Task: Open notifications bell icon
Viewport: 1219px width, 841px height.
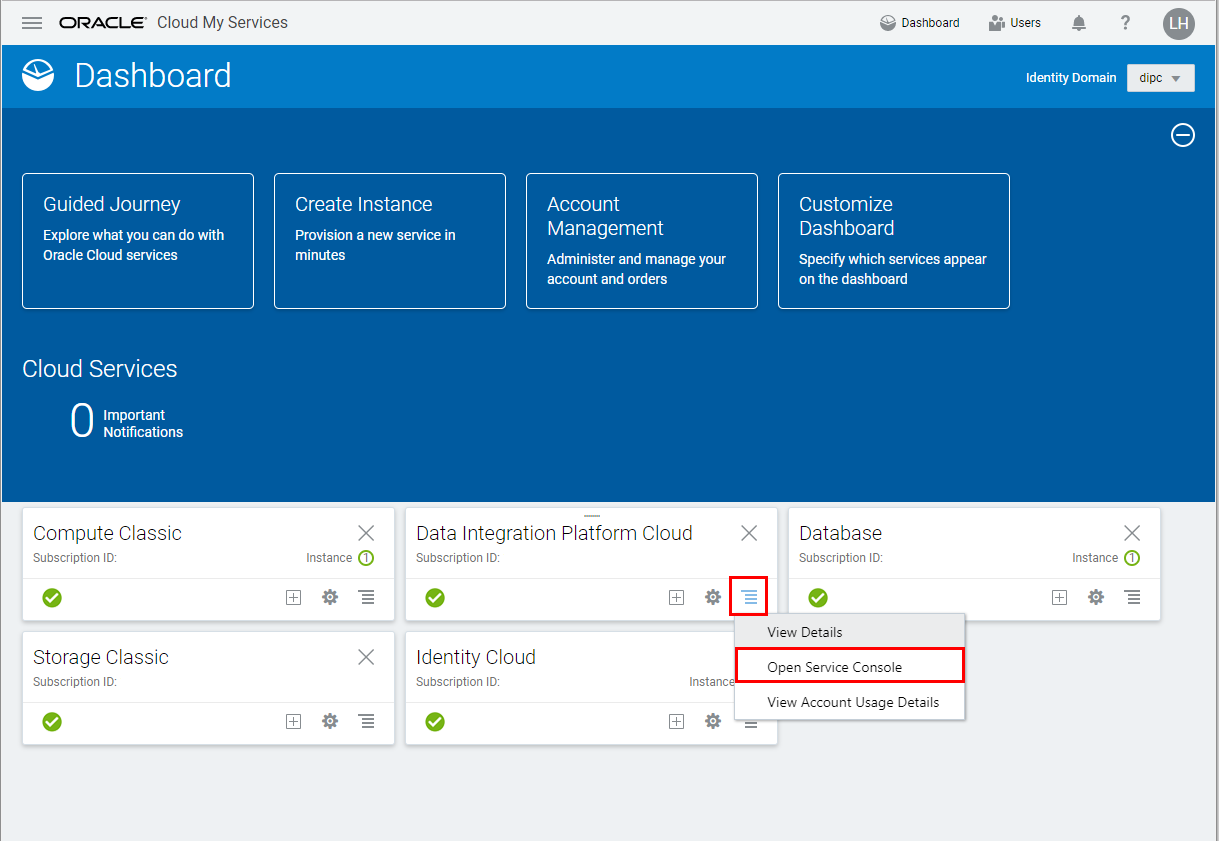Action: tap(1079, 23)
